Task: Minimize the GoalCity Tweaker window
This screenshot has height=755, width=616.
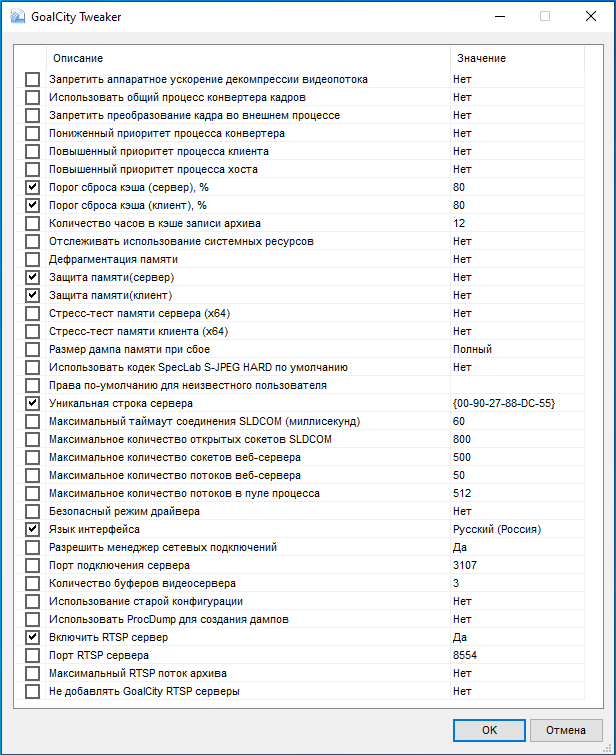Action: click(x=500, y=16)
